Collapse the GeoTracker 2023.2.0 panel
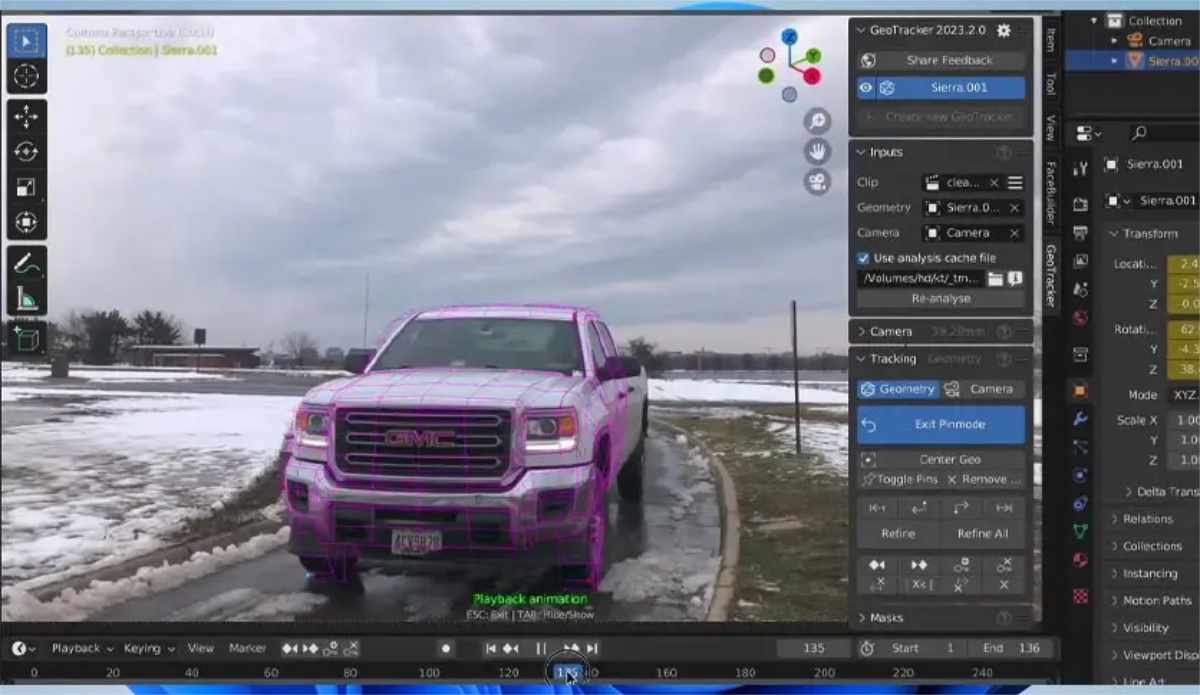This screenshot has width=1200, height=695. tap(862, 31)
